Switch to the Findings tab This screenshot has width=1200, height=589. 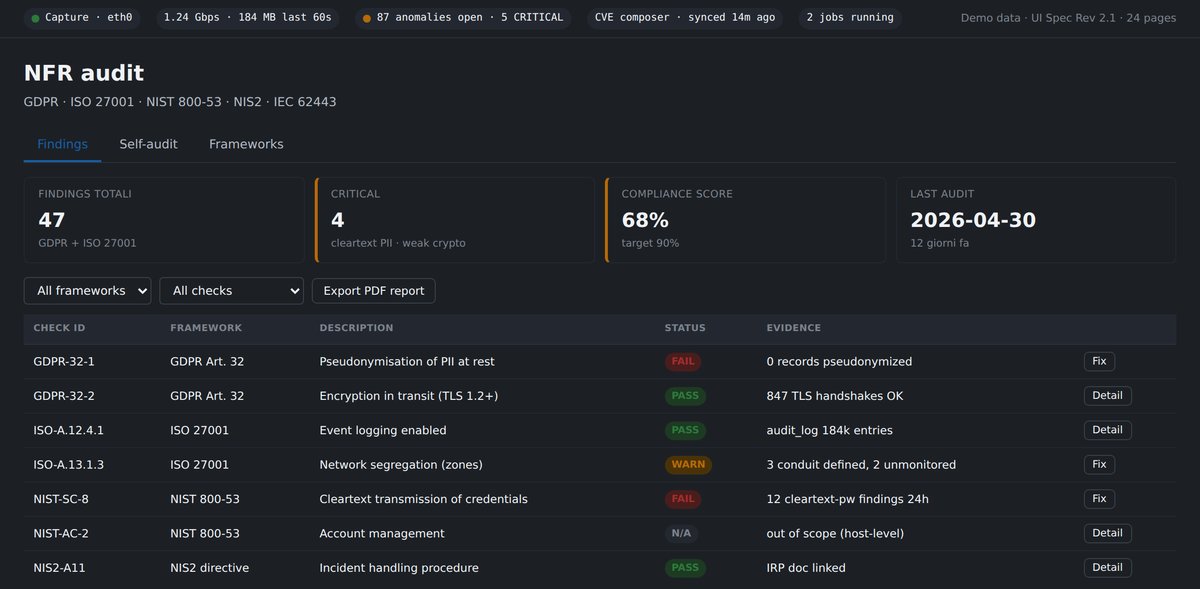[62, 144]
